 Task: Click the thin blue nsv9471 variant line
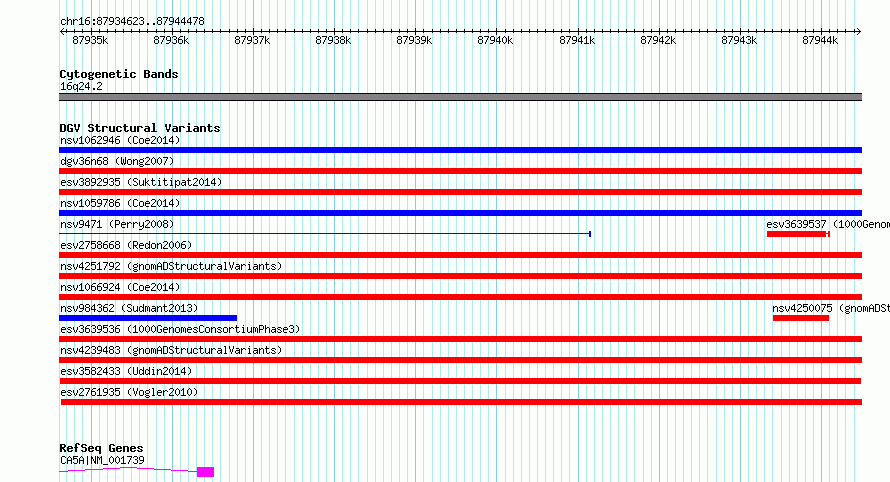coord(325,234)
